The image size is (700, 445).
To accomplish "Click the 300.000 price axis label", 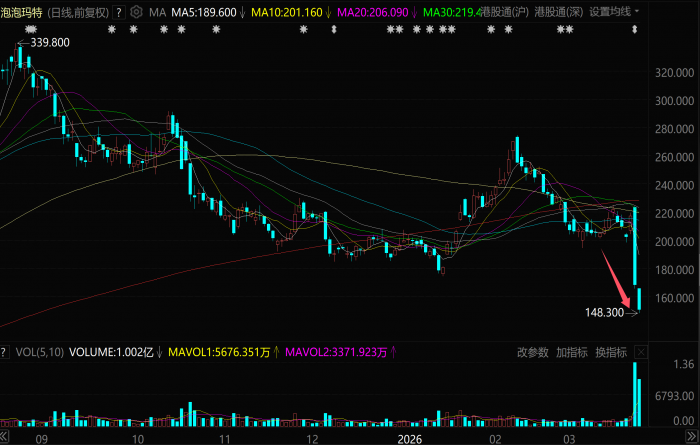I will pyautogui.click(x=674, y=101).
